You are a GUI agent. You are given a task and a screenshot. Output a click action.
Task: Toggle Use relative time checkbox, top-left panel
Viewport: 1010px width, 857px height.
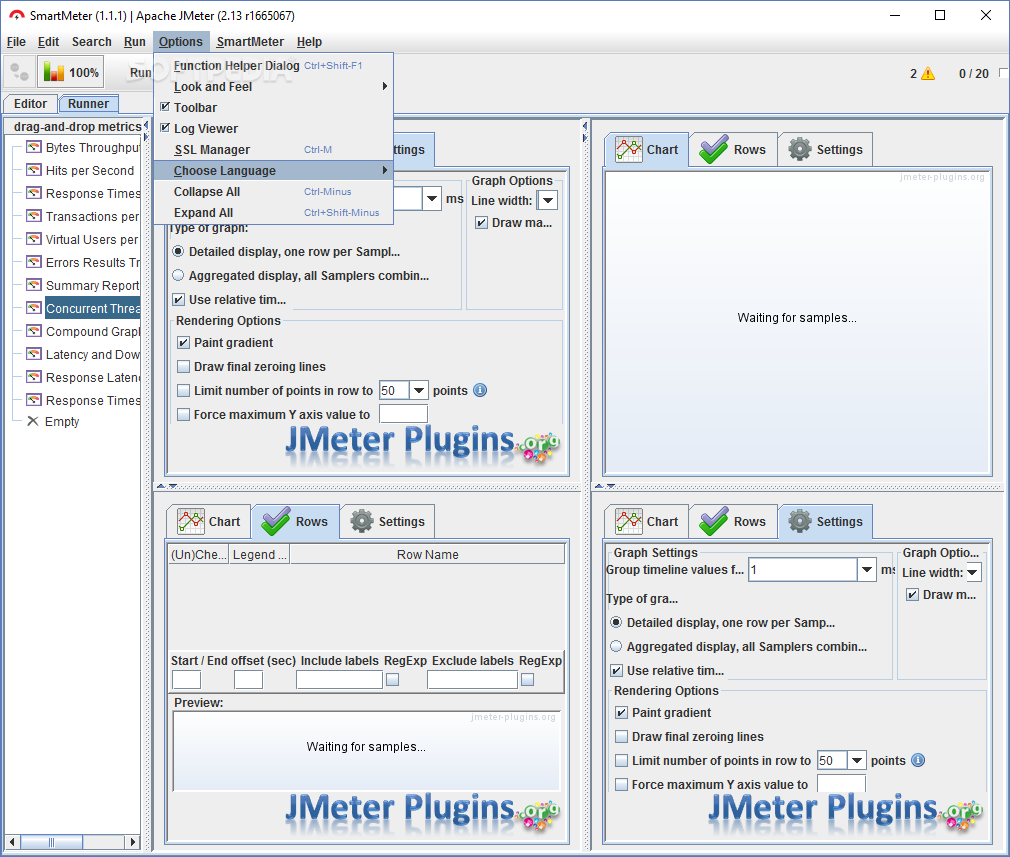pos(178,300)
